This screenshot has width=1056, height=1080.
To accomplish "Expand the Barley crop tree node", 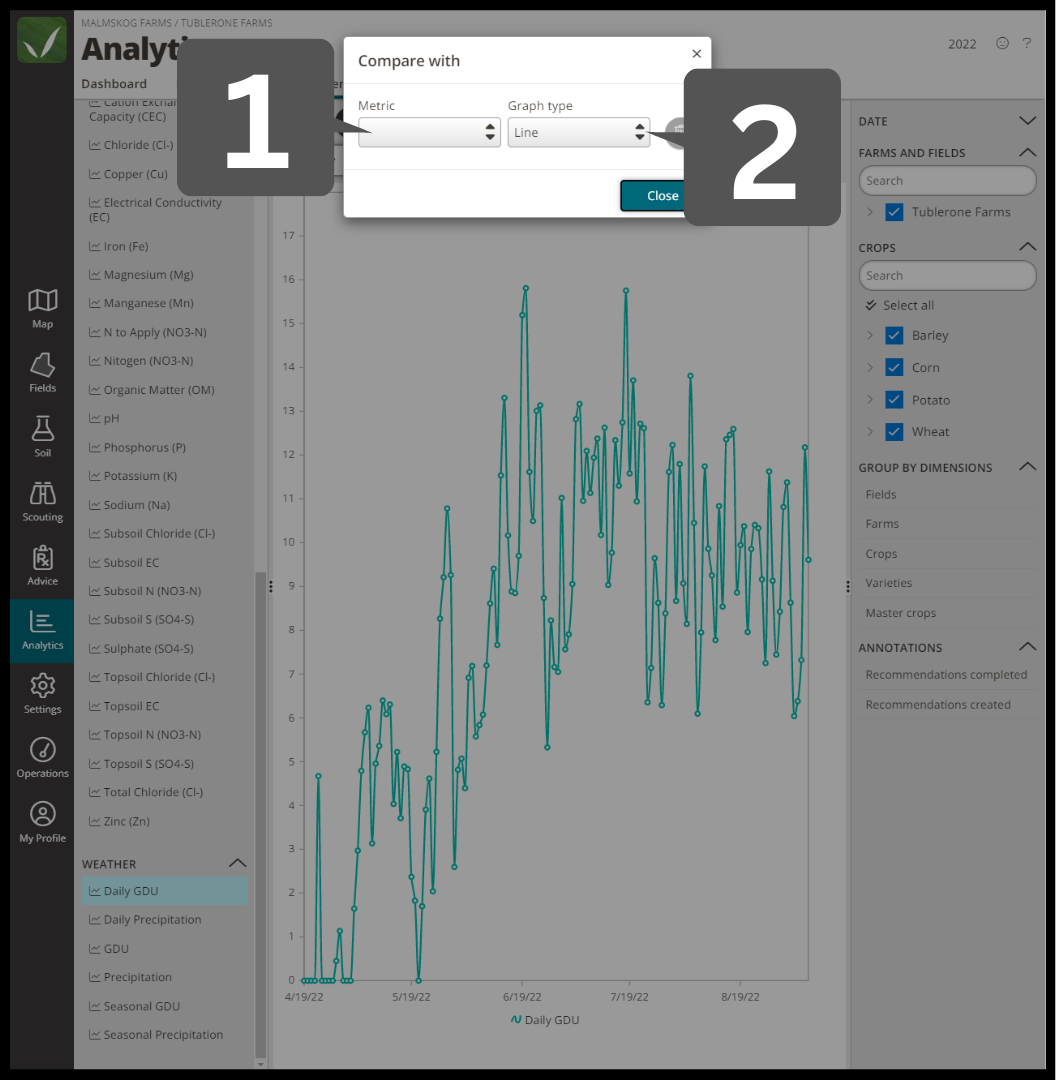I will click(870, 335).
